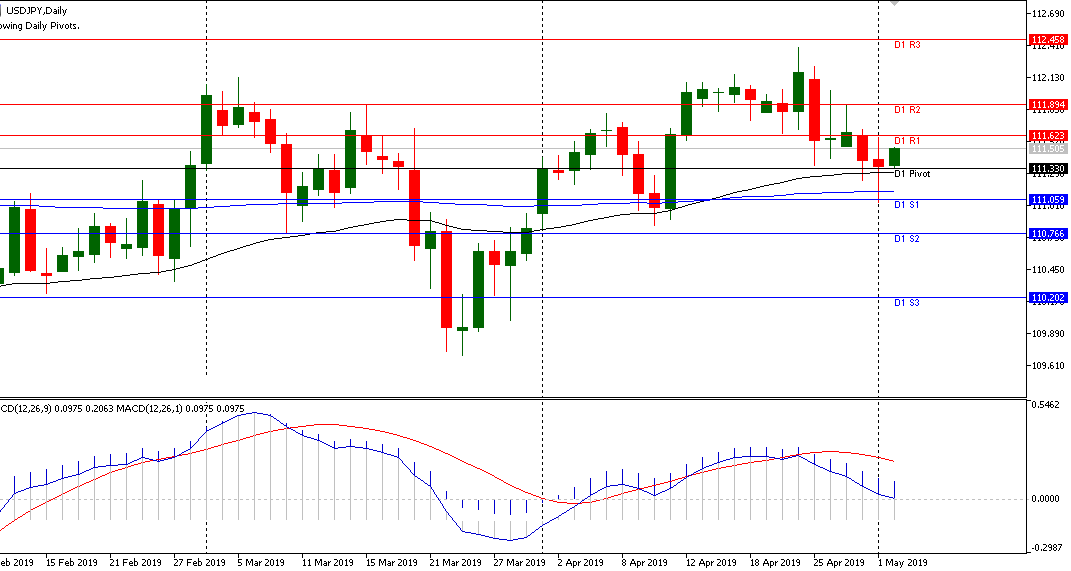The height and width of the screenshot is (571, 1071).
Task: Click the D1 S3 support label
Action: tap(907, 302)
